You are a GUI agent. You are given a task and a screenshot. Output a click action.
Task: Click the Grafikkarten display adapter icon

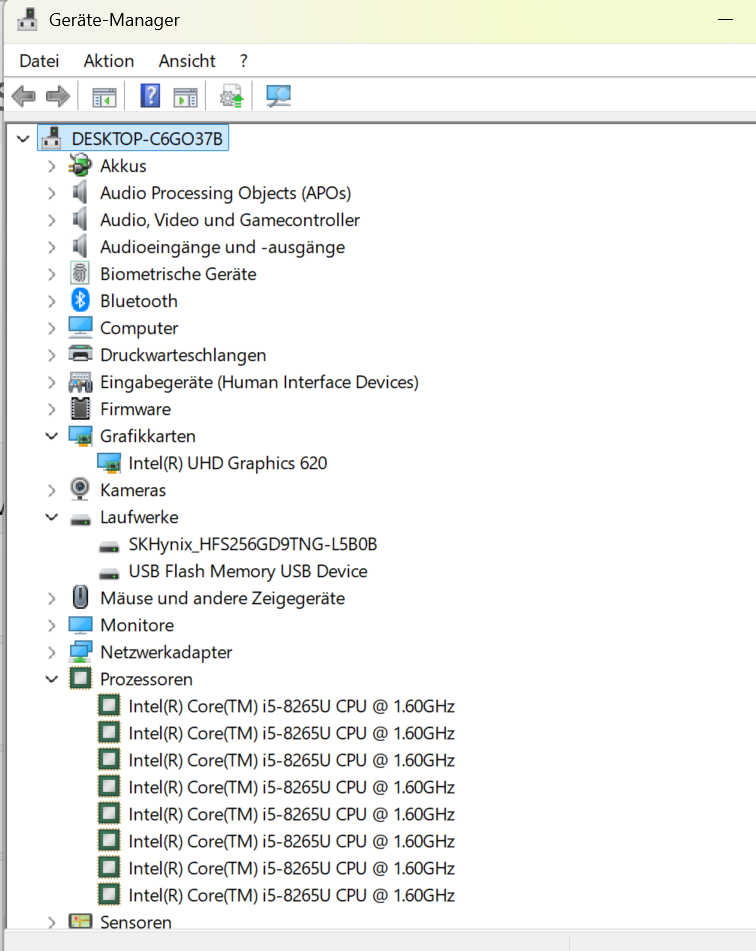(80, 436)
